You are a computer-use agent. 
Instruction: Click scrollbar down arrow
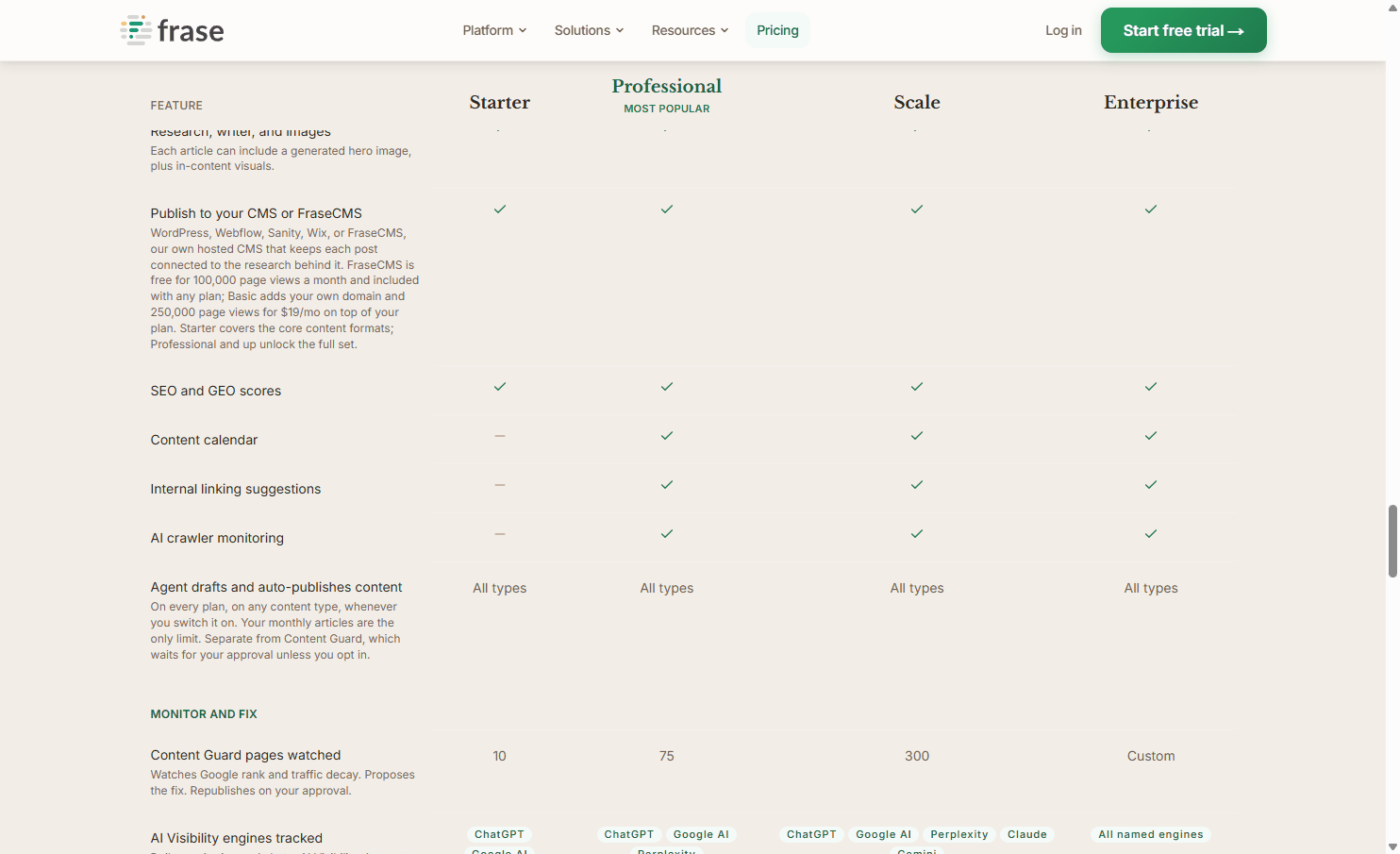[1392, 846]
